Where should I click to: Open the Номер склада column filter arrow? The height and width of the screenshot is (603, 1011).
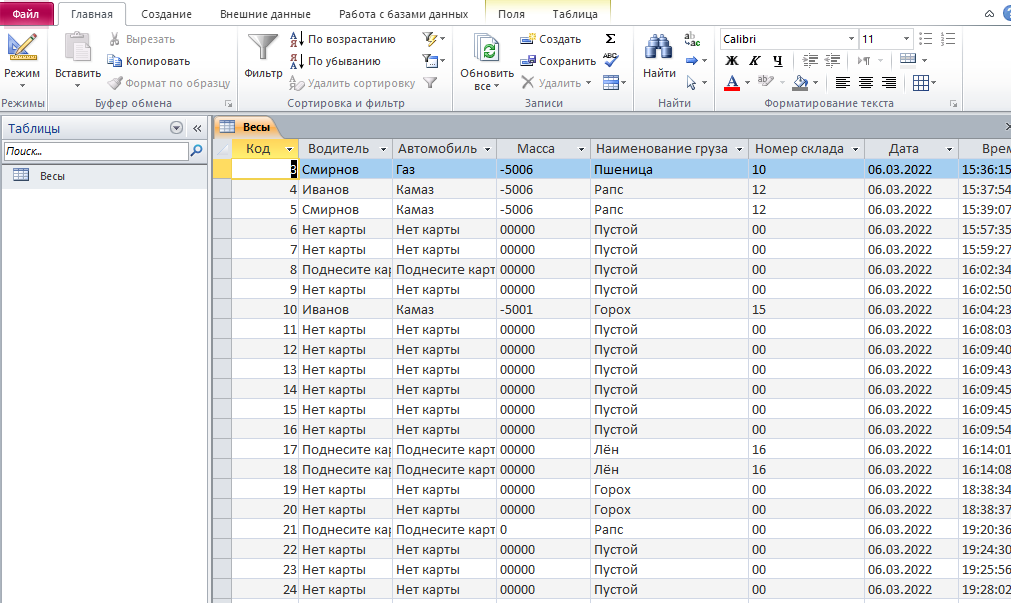coord(856,150)
